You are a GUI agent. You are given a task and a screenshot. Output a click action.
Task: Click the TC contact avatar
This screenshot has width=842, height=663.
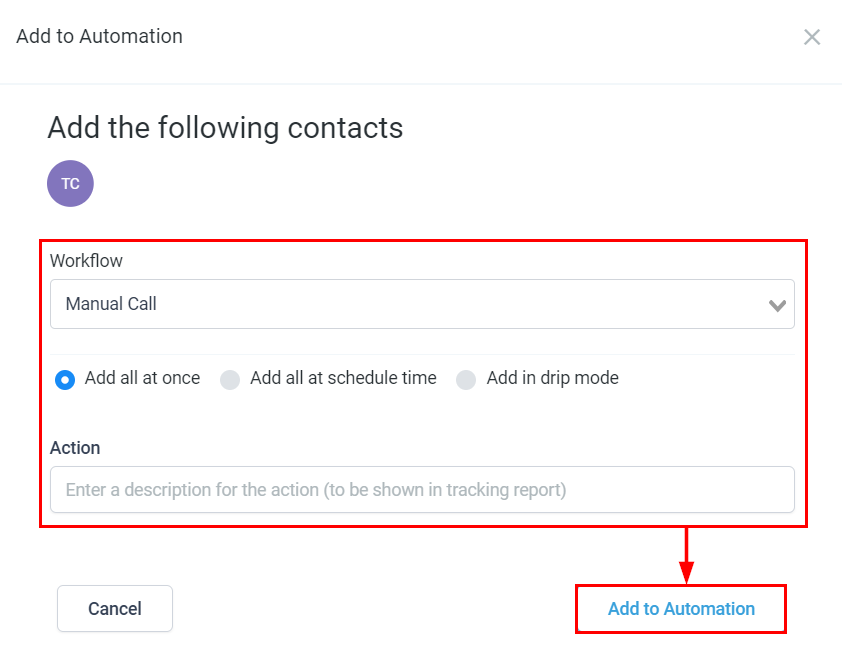point(70,184)
